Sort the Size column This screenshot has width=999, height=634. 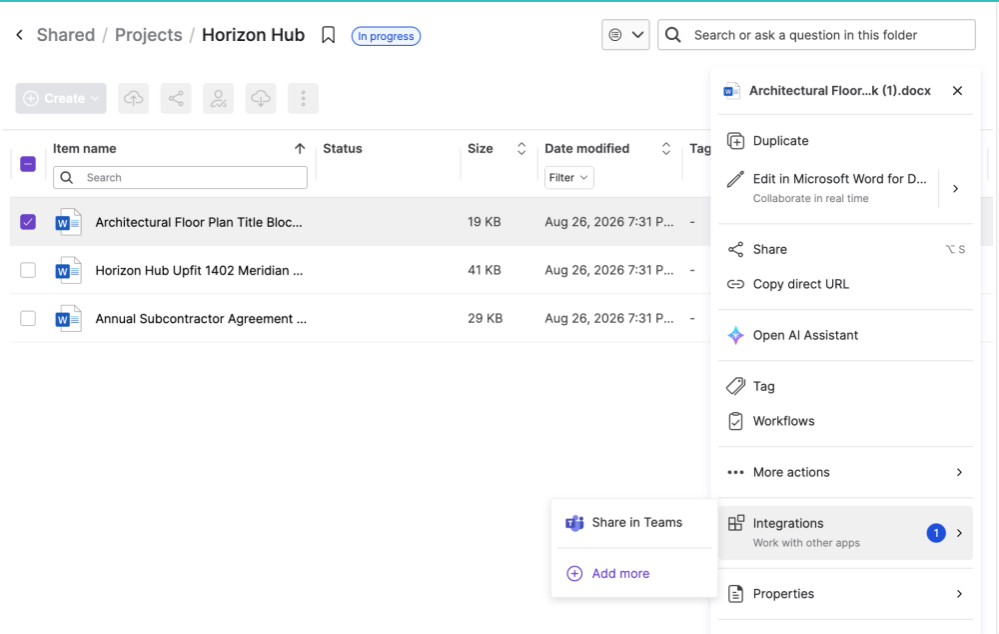click(521, 148)
